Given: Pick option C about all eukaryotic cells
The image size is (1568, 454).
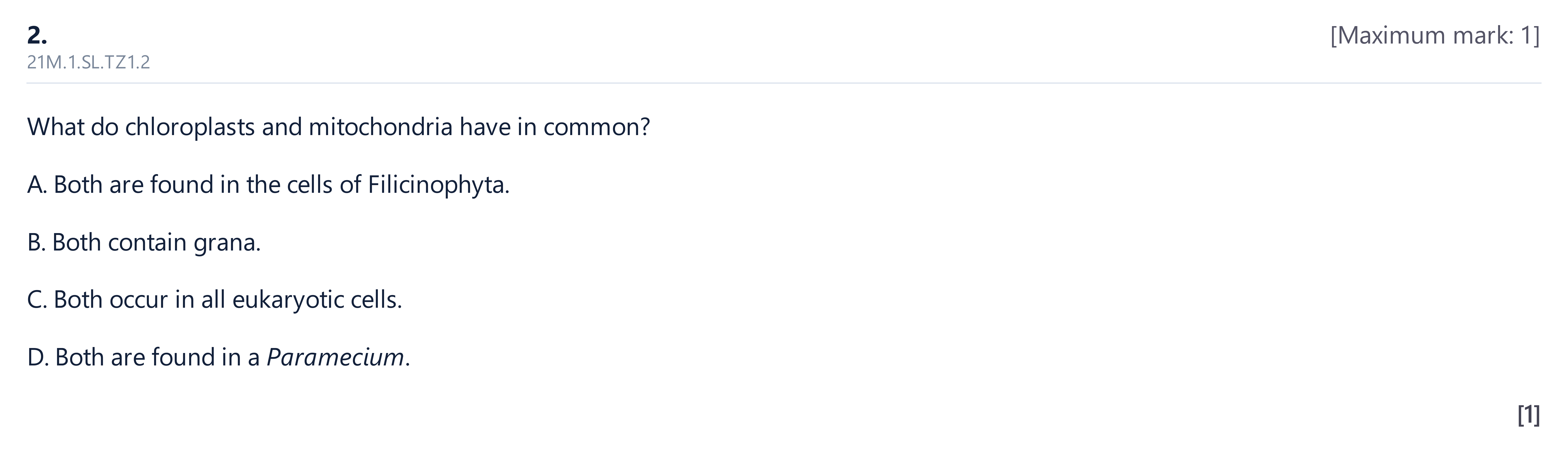Looking at the screenshot, I should coord(214,300).
